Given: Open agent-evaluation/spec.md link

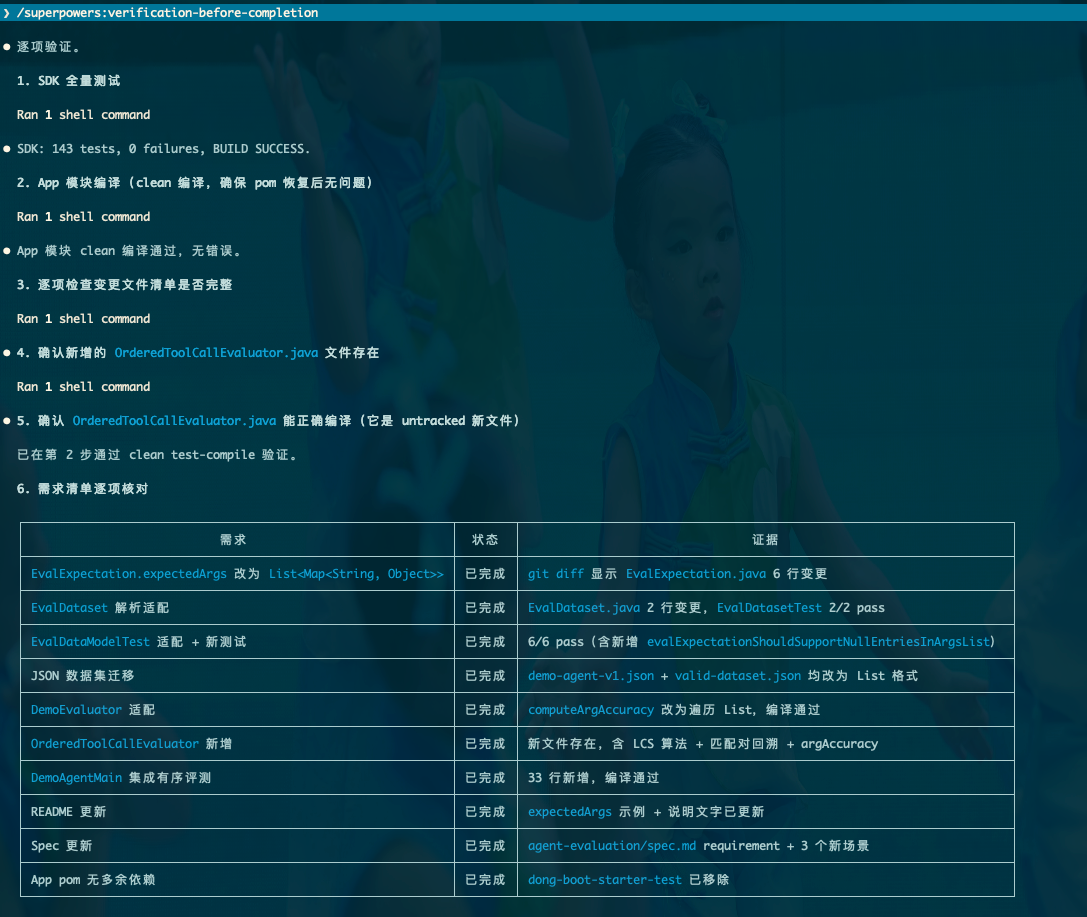Looking at the screenshot, I should pyautogui.click(x=611, y=846).
